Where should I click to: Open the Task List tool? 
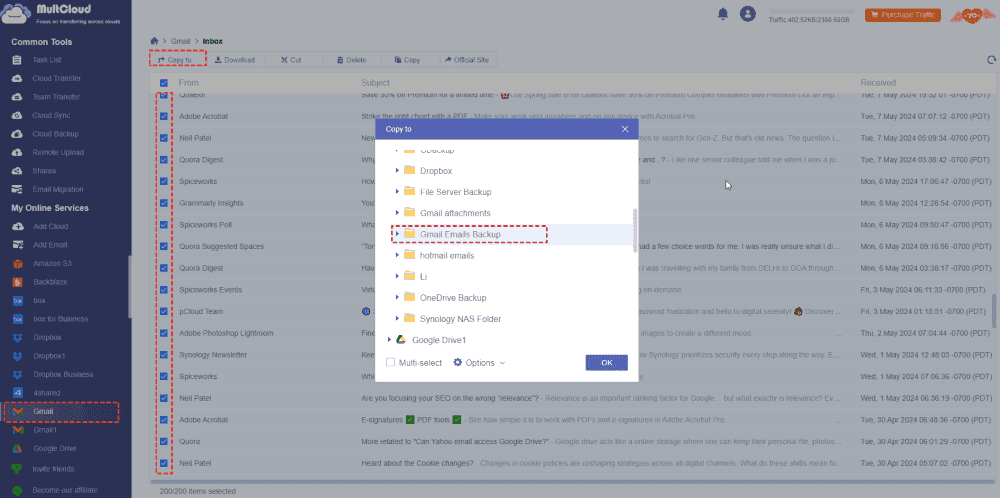point(47,60)
